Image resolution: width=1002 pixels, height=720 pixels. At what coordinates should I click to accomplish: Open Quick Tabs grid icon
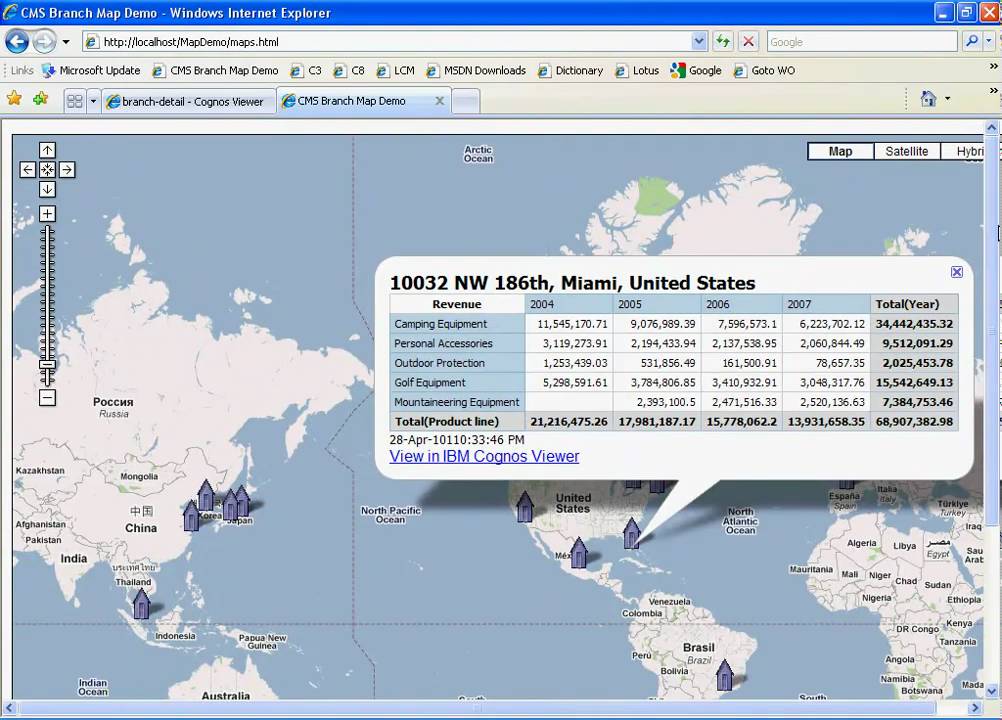(x=75, y=101)
